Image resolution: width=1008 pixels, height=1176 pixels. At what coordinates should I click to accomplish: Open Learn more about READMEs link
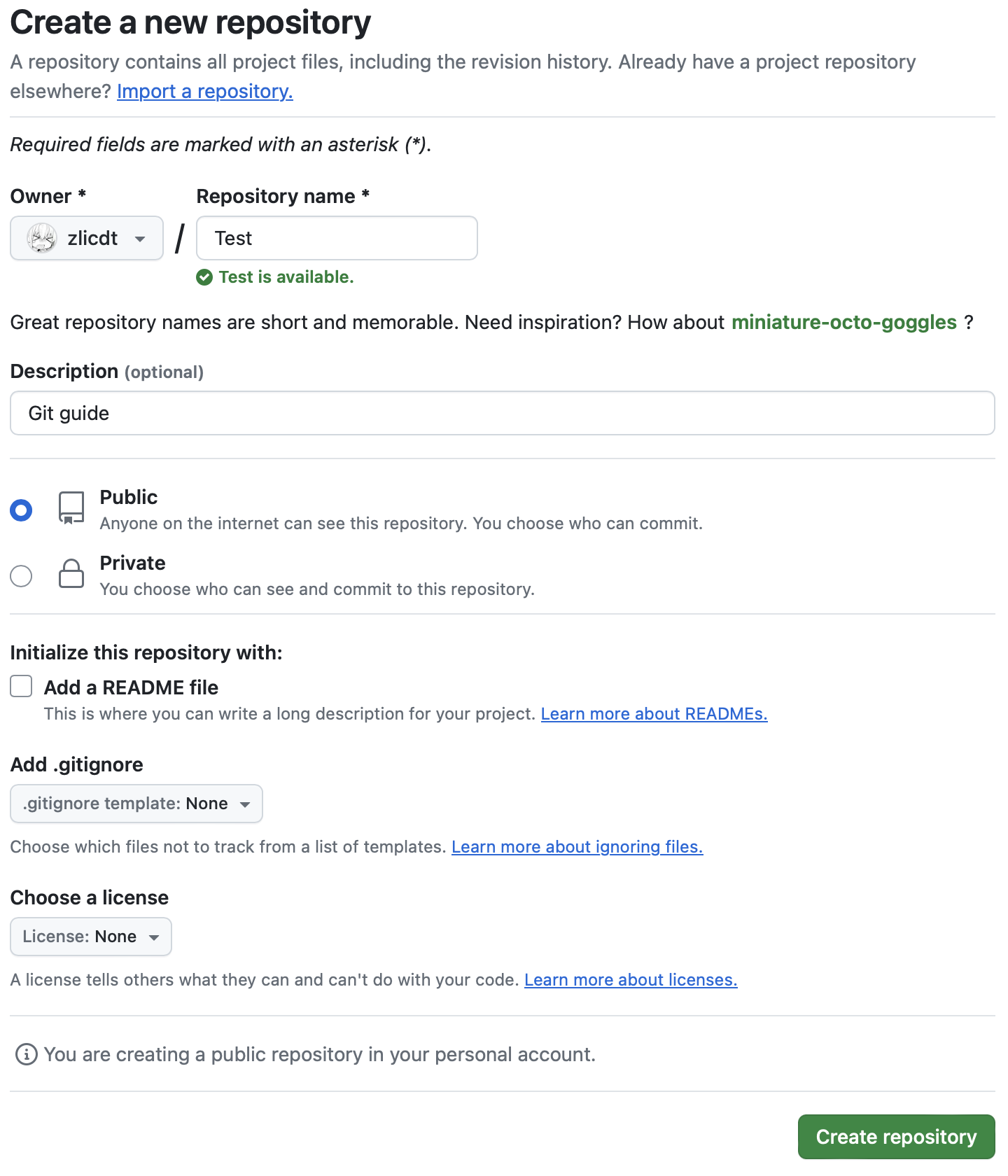point(654,714)
